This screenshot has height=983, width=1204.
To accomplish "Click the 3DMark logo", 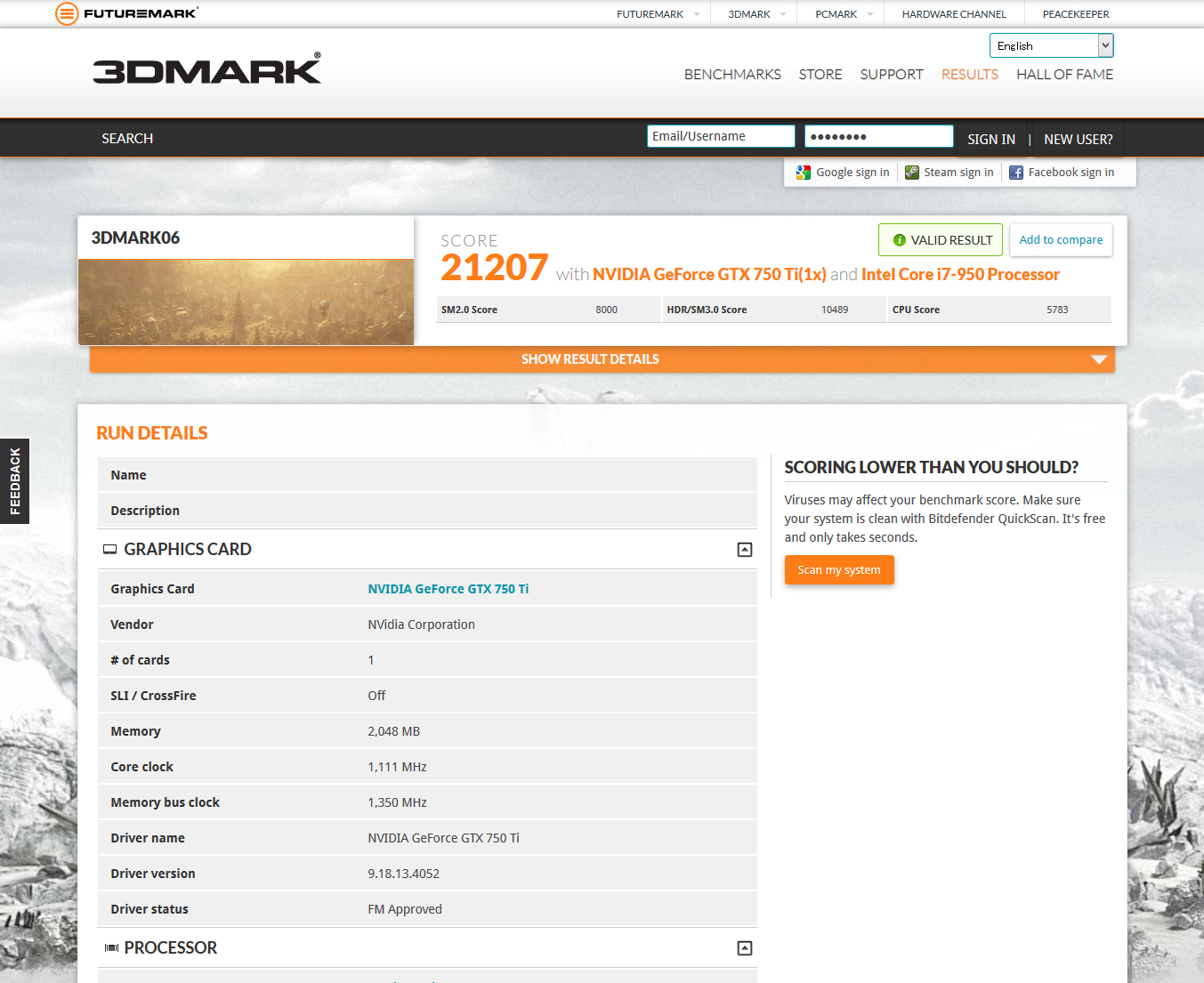I will pyautogui.click(x=206, y=69).
